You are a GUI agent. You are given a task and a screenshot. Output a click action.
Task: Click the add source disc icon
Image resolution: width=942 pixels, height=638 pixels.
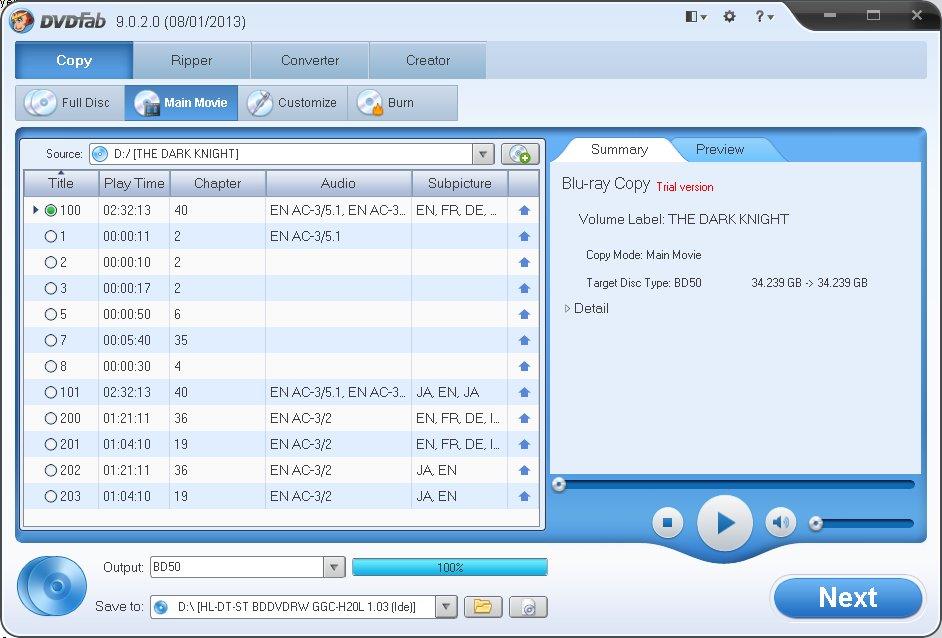coord(520,154)
